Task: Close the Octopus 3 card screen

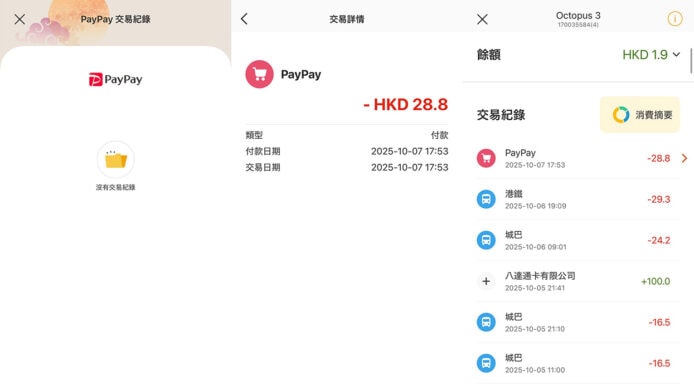Action: (x=482, y=19)
